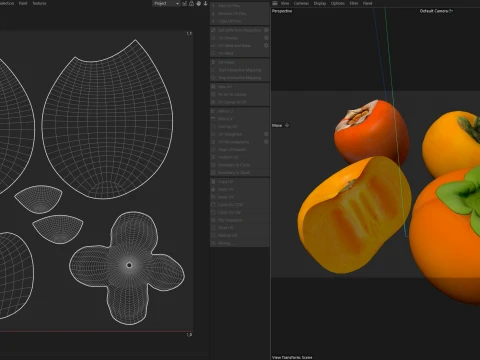
Task: Click the UV Weld command icon
Action: (x=214, y=53)
